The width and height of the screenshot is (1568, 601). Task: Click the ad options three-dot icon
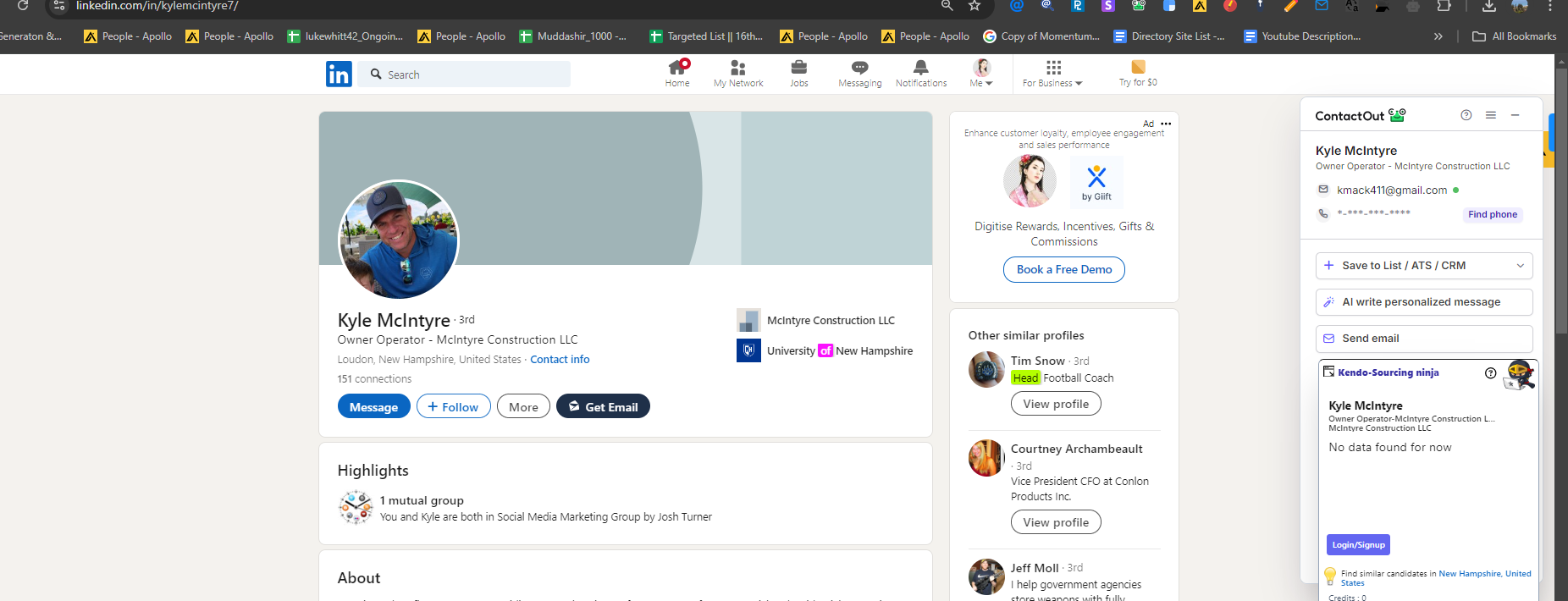click(x=1166, y=124)
